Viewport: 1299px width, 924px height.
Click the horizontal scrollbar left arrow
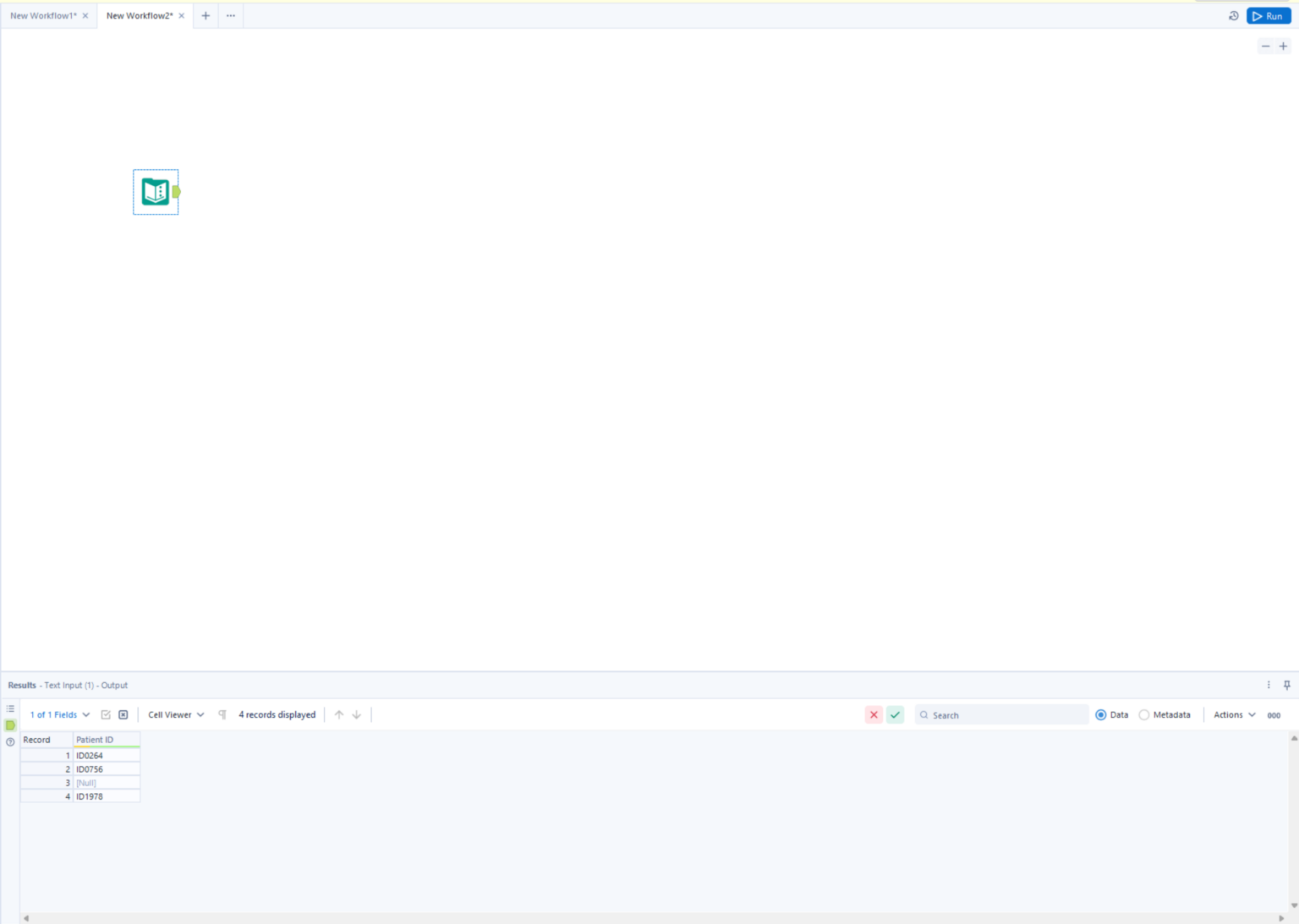(26, 918)
